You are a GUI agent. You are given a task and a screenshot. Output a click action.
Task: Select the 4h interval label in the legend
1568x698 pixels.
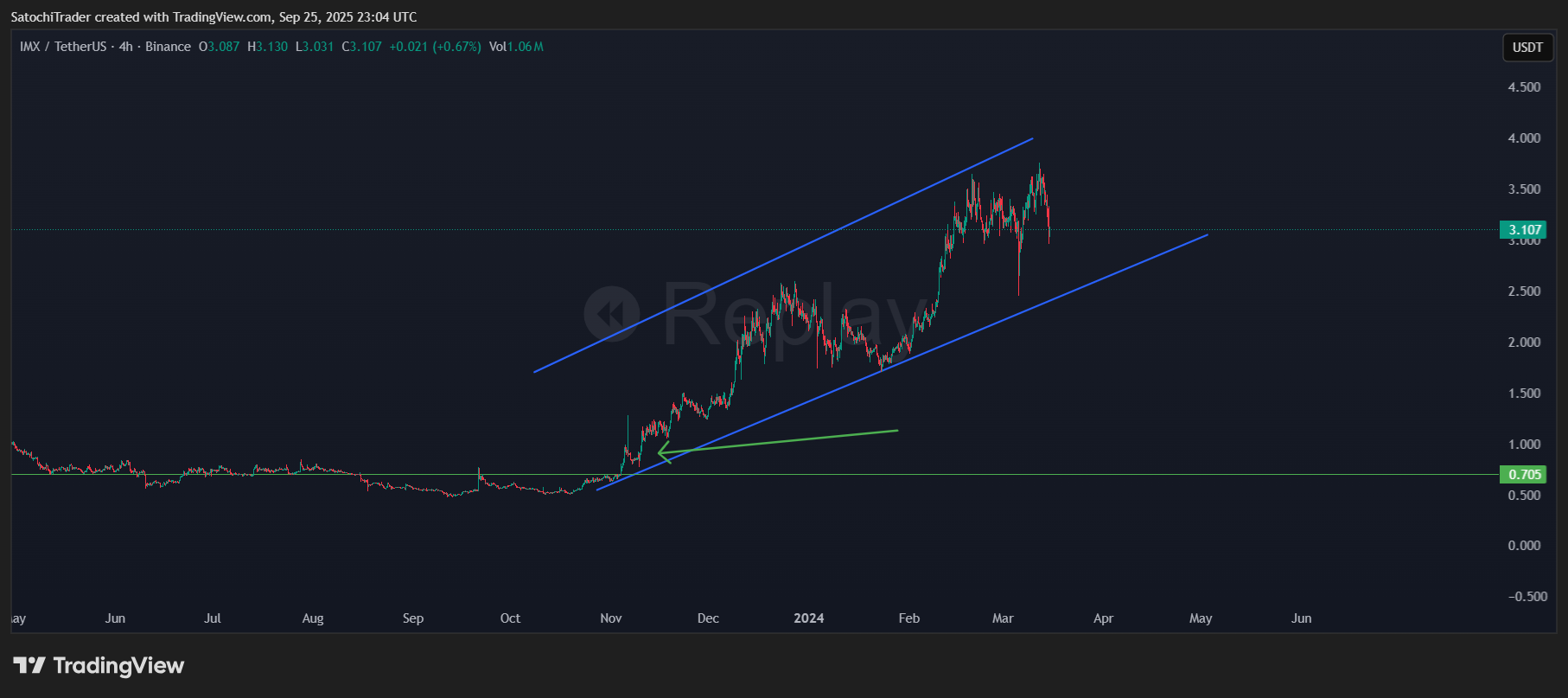pyautogui.click(x=126, y=47)
